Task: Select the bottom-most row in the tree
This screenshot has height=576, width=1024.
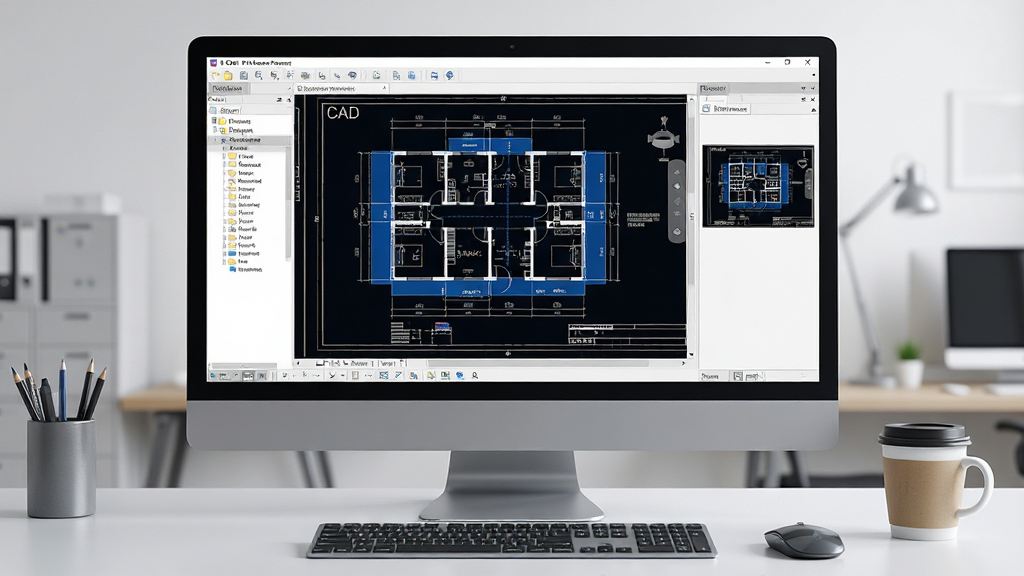Action: pos(246,270)
